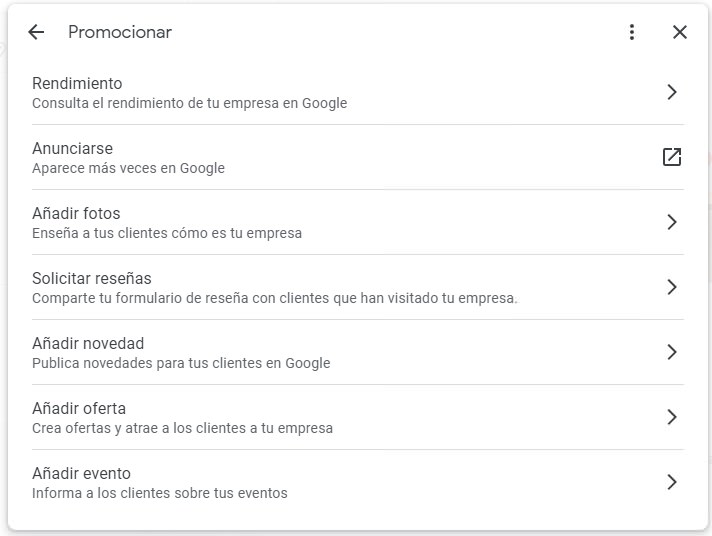Expand the Rendimiento chevron arrow

(672, 92)
